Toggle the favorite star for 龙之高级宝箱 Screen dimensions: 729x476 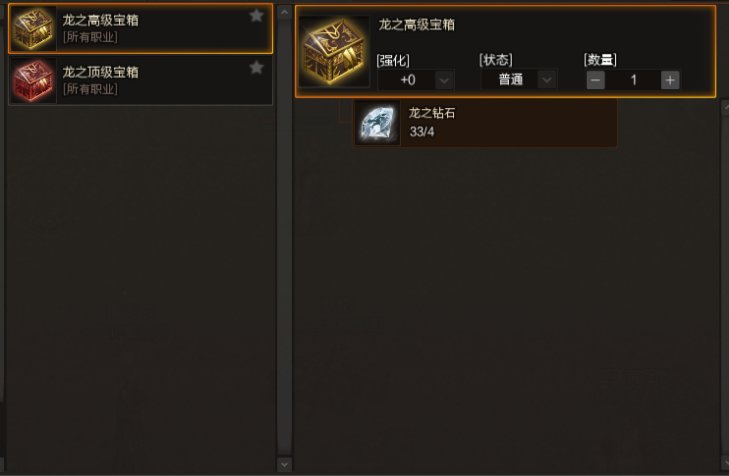coord(257,16)
